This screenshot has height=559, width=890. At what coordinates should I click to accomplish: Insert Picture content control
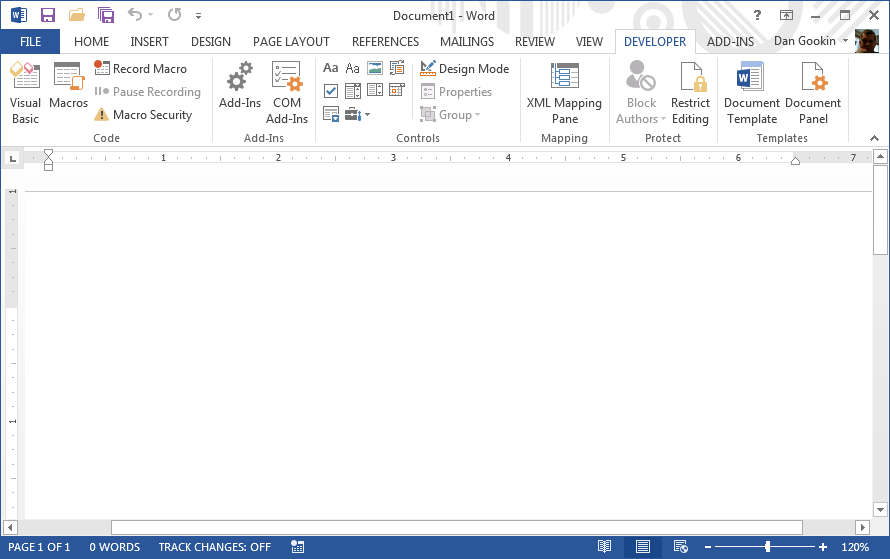click(x=375, y=68)
